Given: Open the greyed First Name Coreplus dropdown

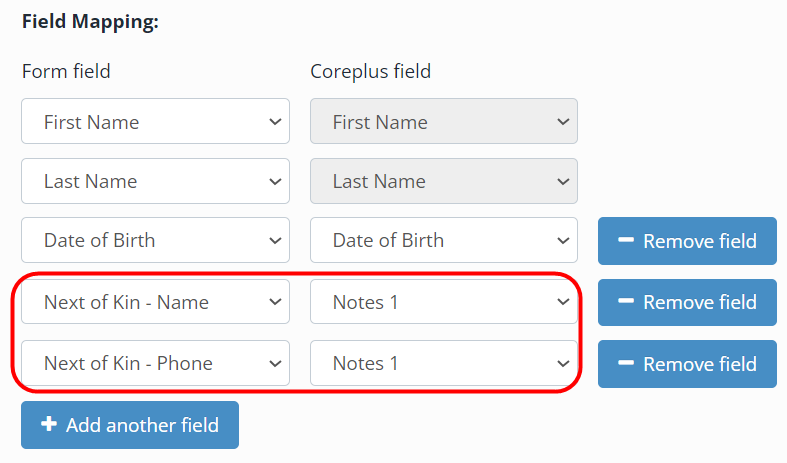Looking at the screenshot, I should [x=444, y=121].
